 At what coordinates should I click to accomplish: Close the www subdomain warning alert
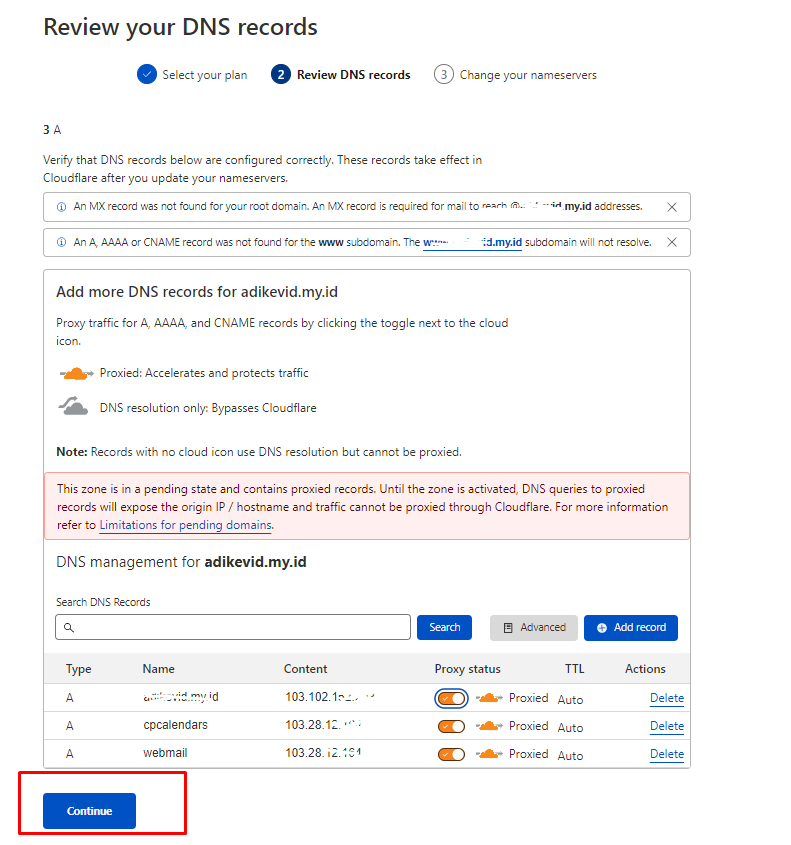[672, 242]
